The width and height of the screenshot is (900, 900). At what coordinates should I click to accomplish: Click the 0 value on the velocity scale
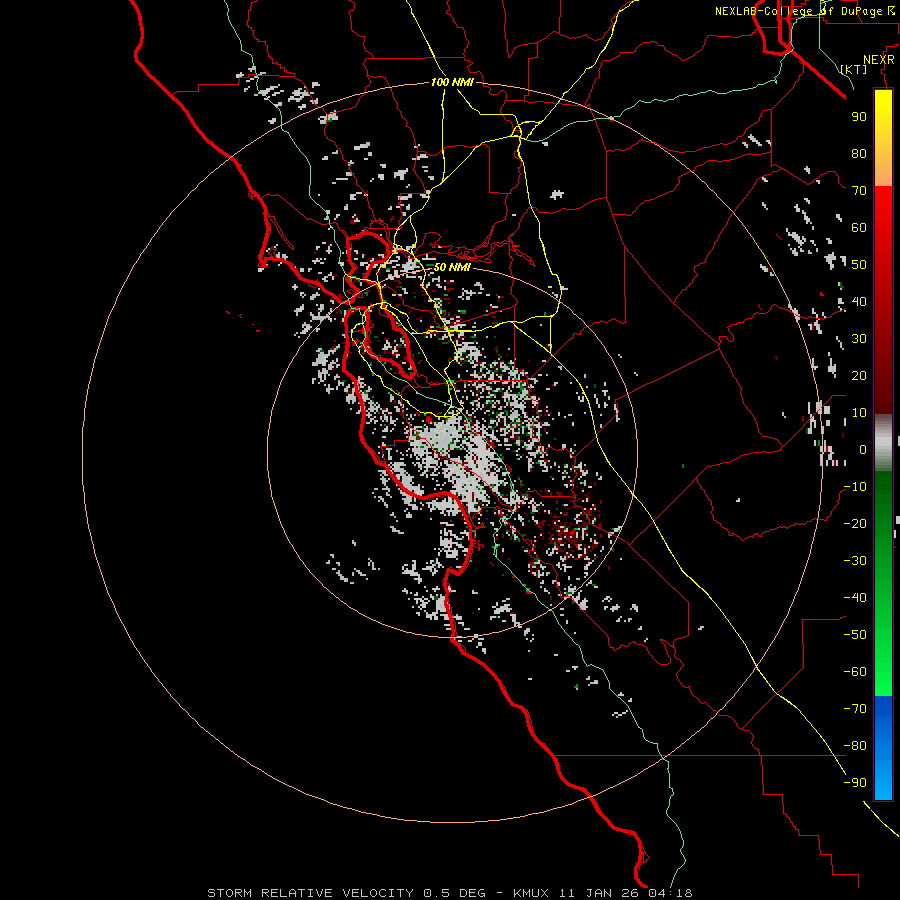tap(863, 450)
